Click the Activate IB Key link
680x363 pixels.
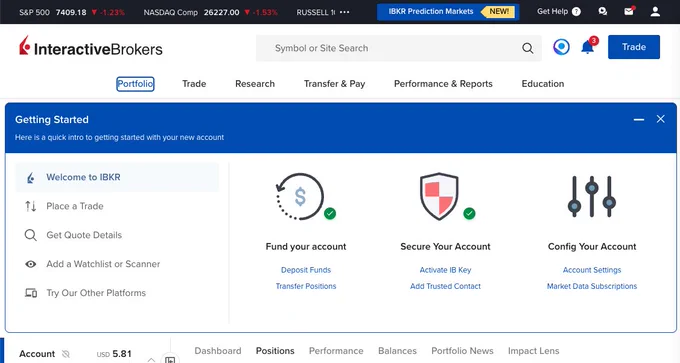pyautogui.click(x=445, y=270)
